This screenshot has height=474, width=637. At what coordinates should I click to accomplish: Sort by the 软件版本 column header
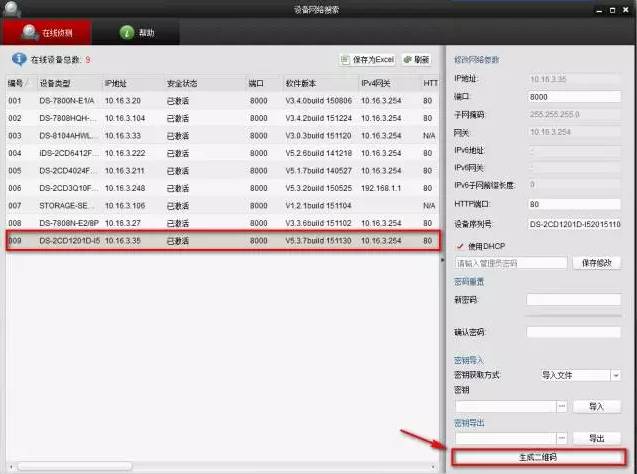[302, 83]
